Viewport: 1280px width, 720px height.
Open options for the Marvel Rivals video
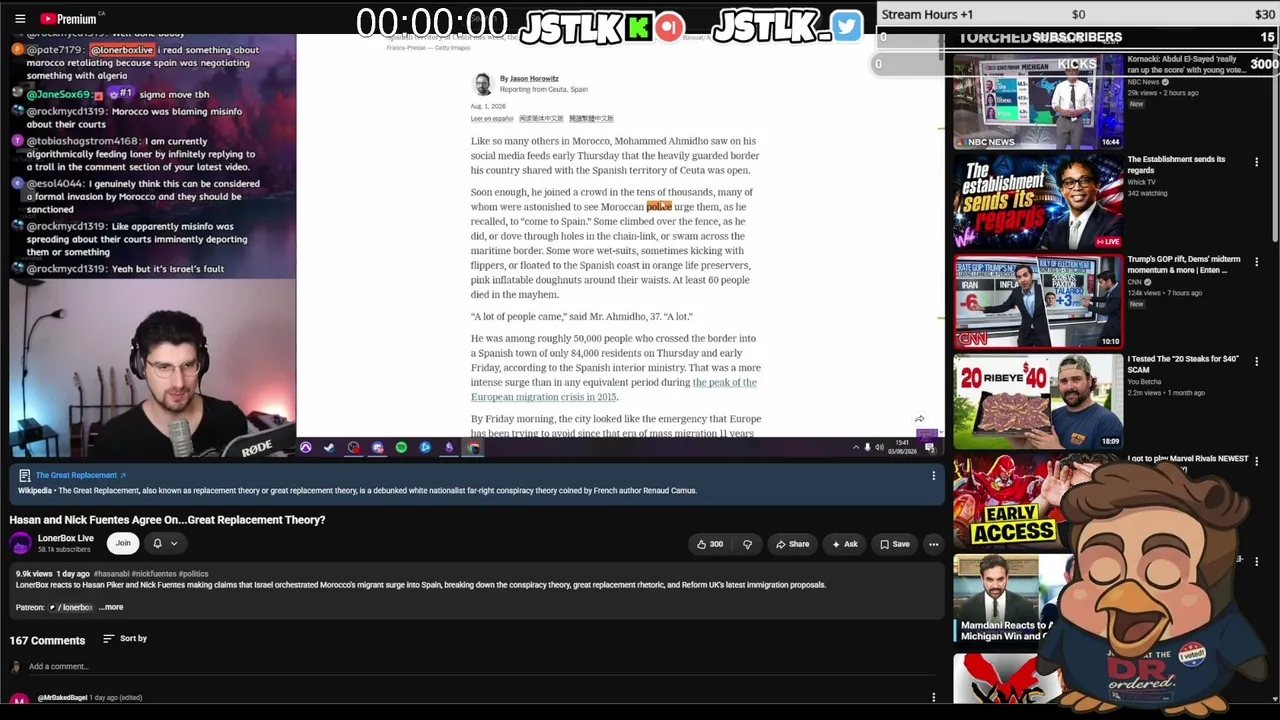point(1257,461)
